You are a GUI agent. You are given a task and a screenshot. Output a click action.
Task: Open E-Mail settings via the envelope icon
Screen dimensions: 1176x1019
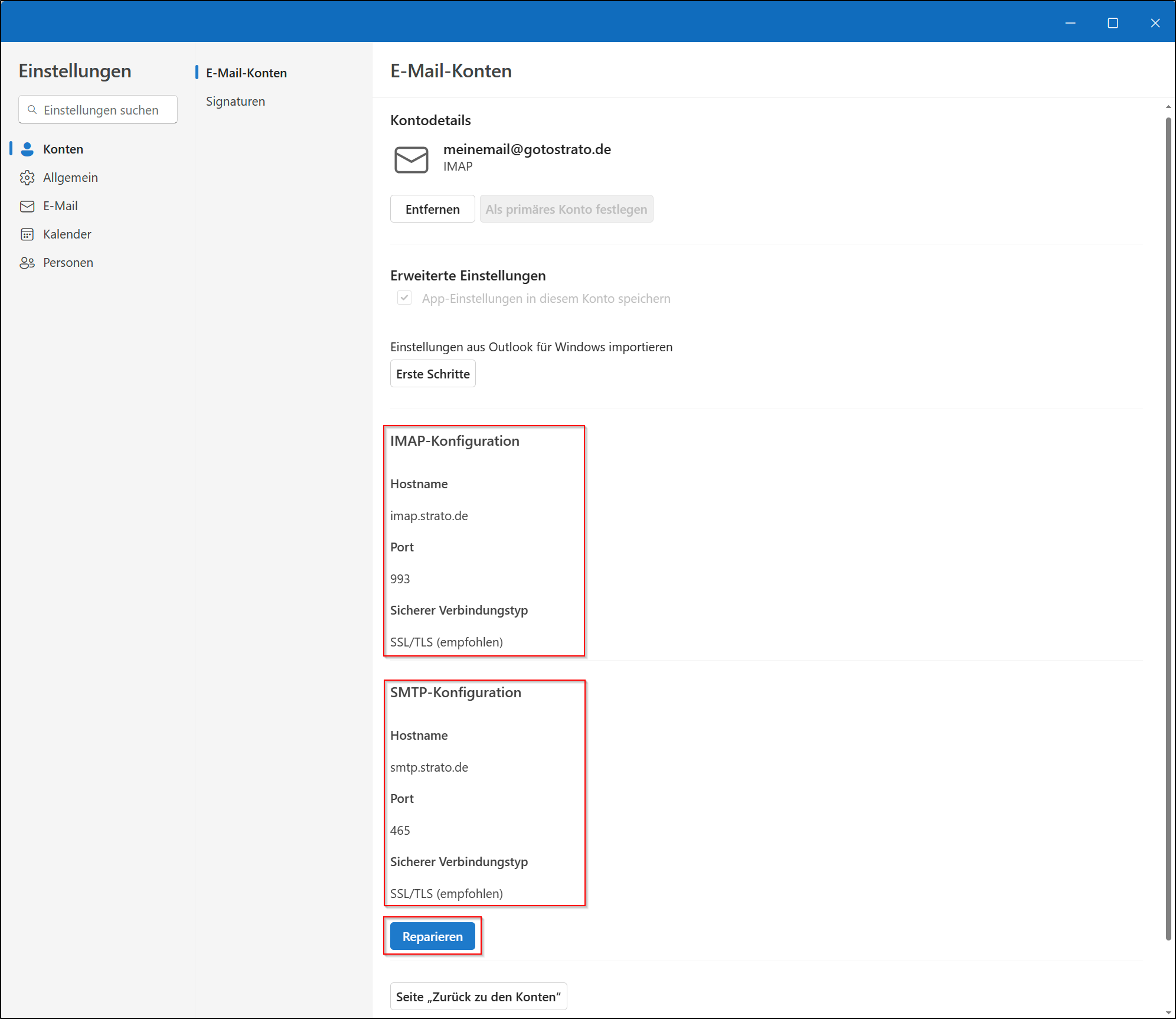(27, 205)
